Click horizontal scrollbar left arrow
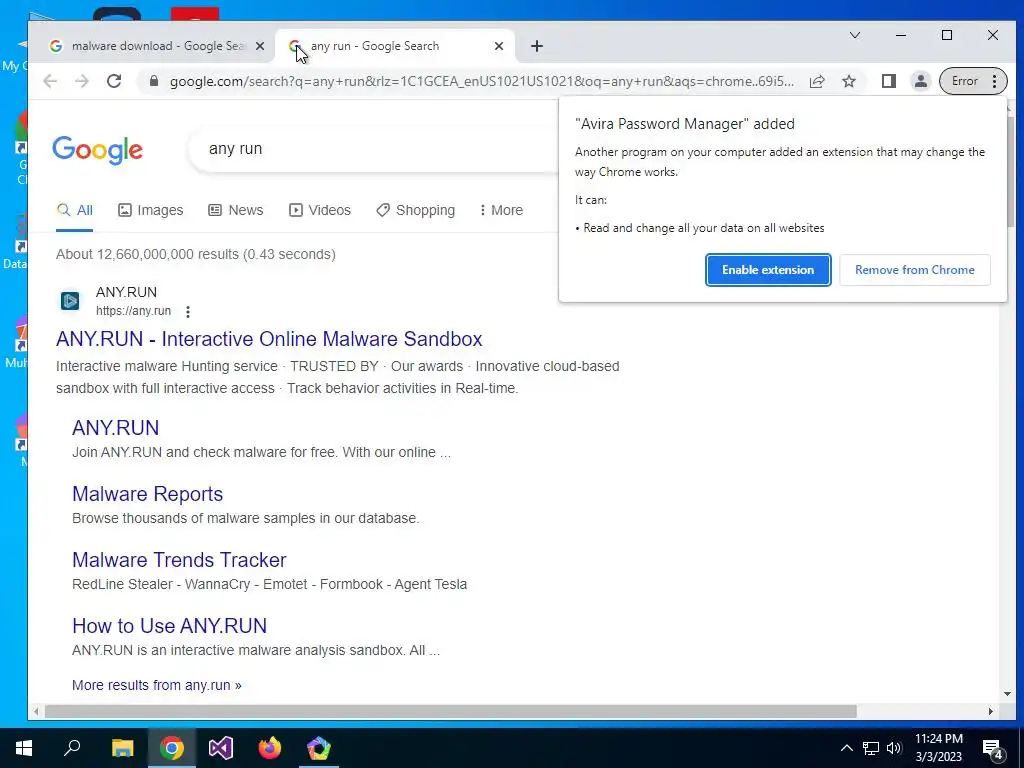The image size is (1024, 768). point(36,711)
